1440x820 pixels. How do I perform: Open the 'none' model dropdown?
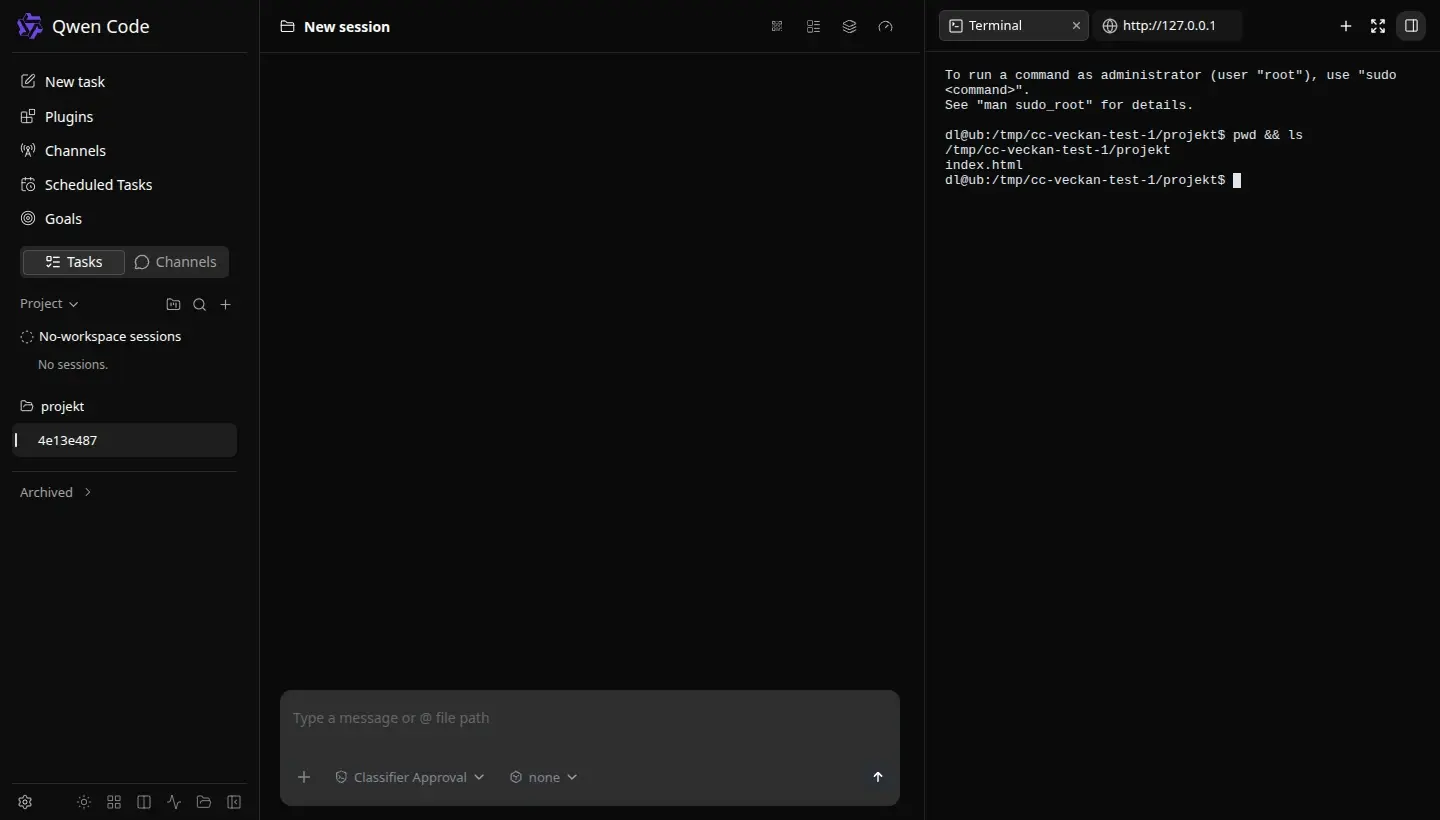(x=543, y=777)
